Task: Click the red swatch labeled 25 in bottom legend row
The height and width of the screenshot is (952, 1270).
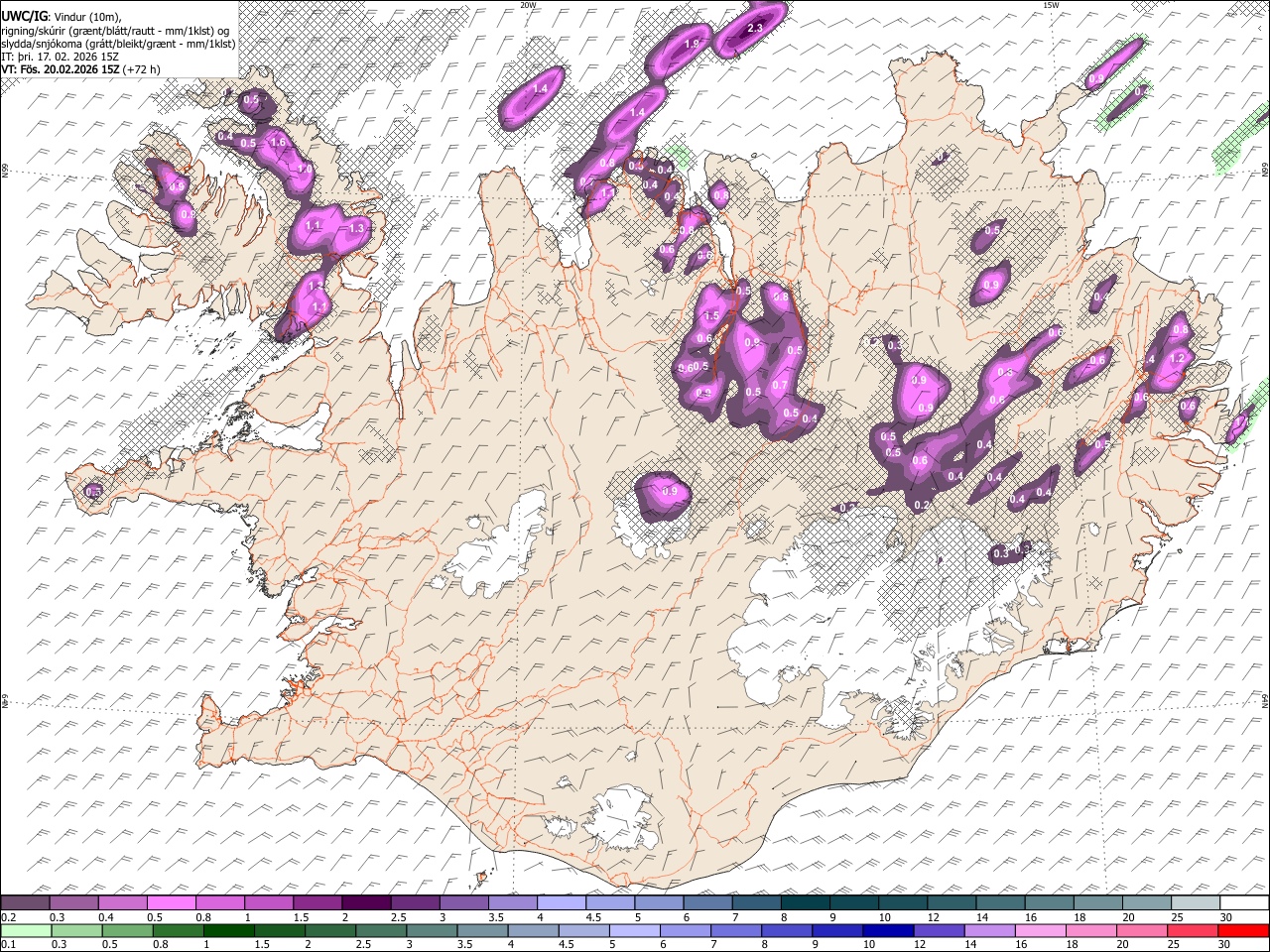Action: pos(1193,930)
